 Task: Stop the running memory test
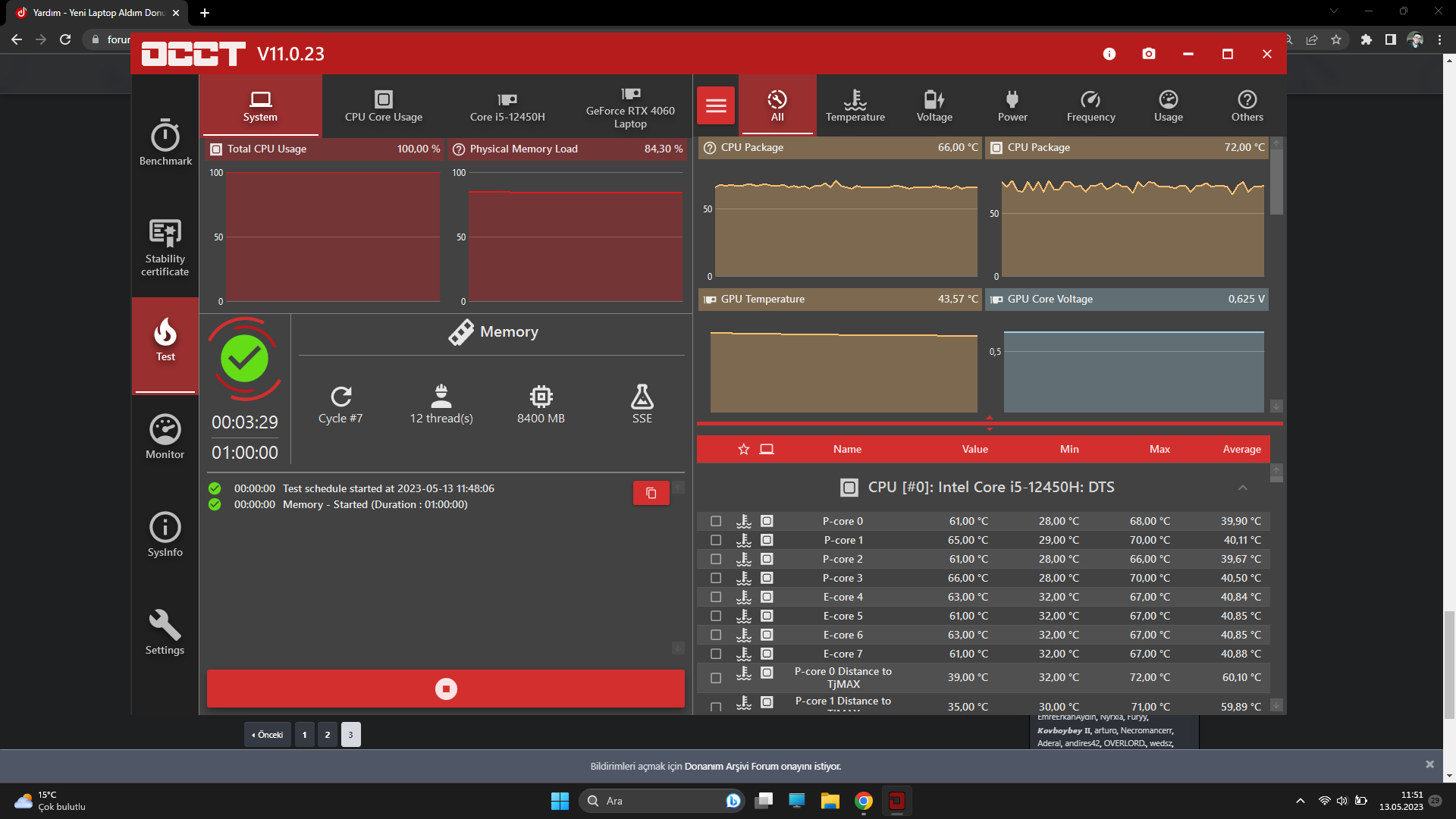click(446, 689)
